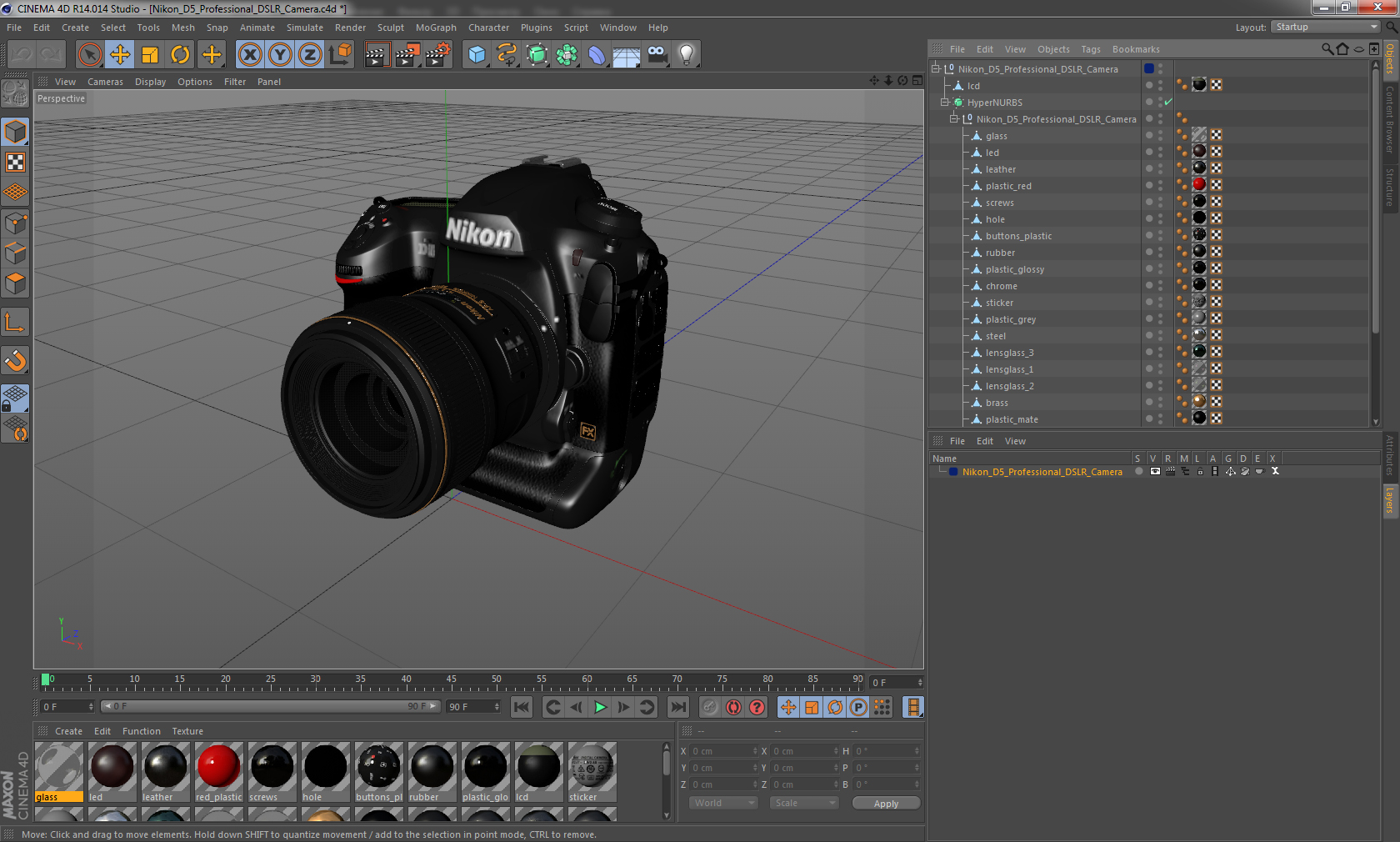The image size is (1400, 842).
Task: Toggle Enable Snap magnet icon
Action: (x=15, y=360)
